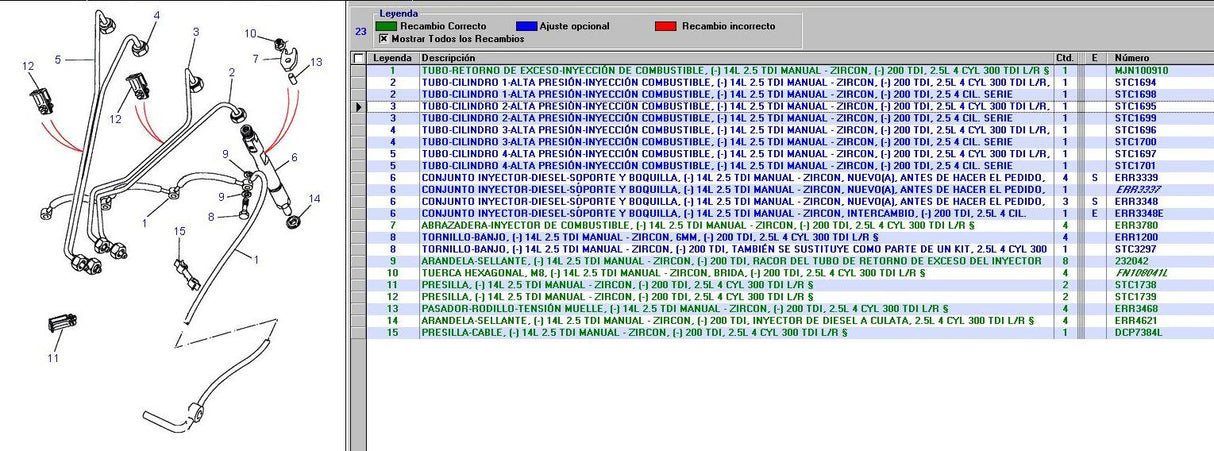Click the sealing washer drawing at callout 14
1214x451 pixels.
click(293, 219)
